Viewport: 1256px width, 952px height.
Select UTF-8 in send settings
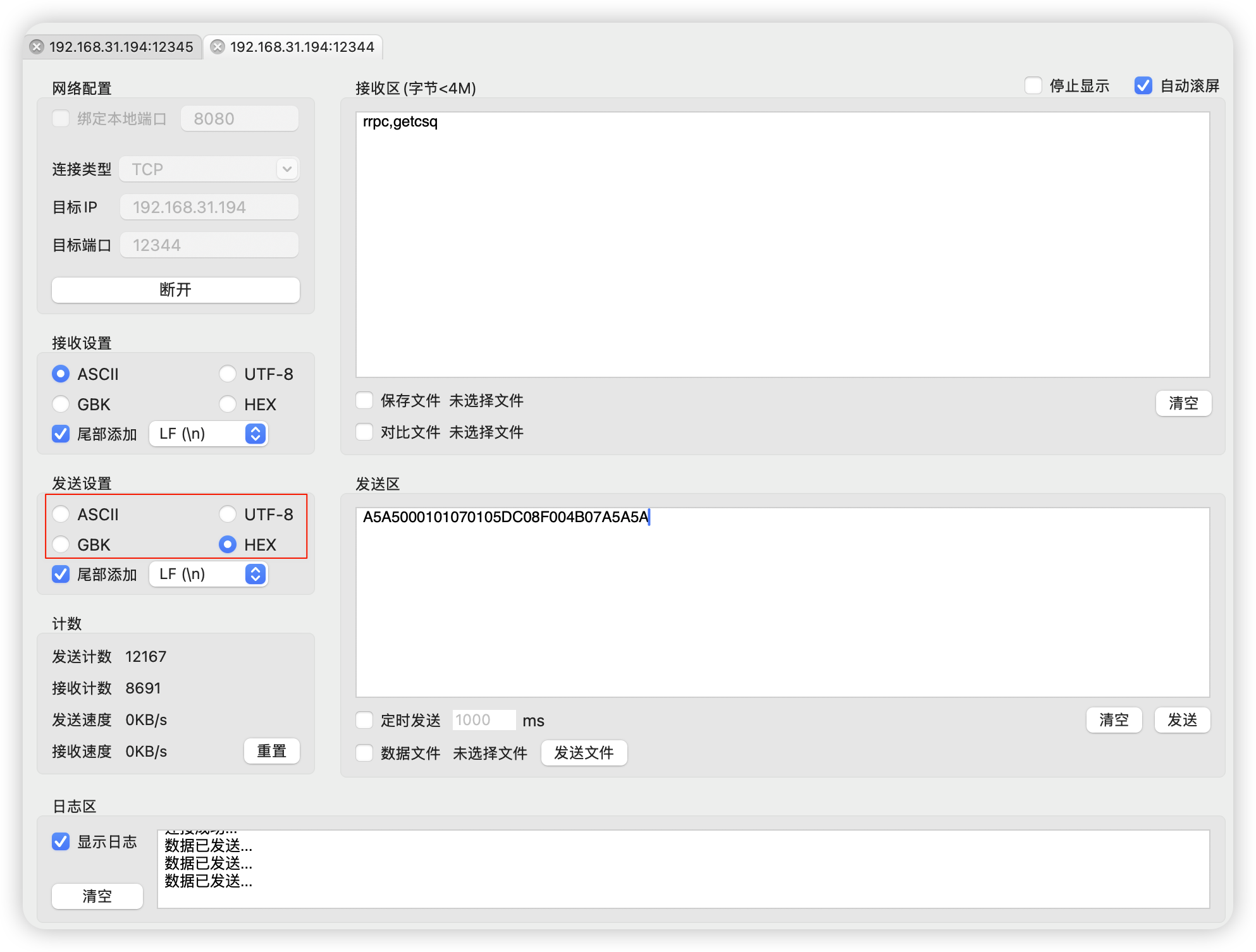click(x=228, y=514)
